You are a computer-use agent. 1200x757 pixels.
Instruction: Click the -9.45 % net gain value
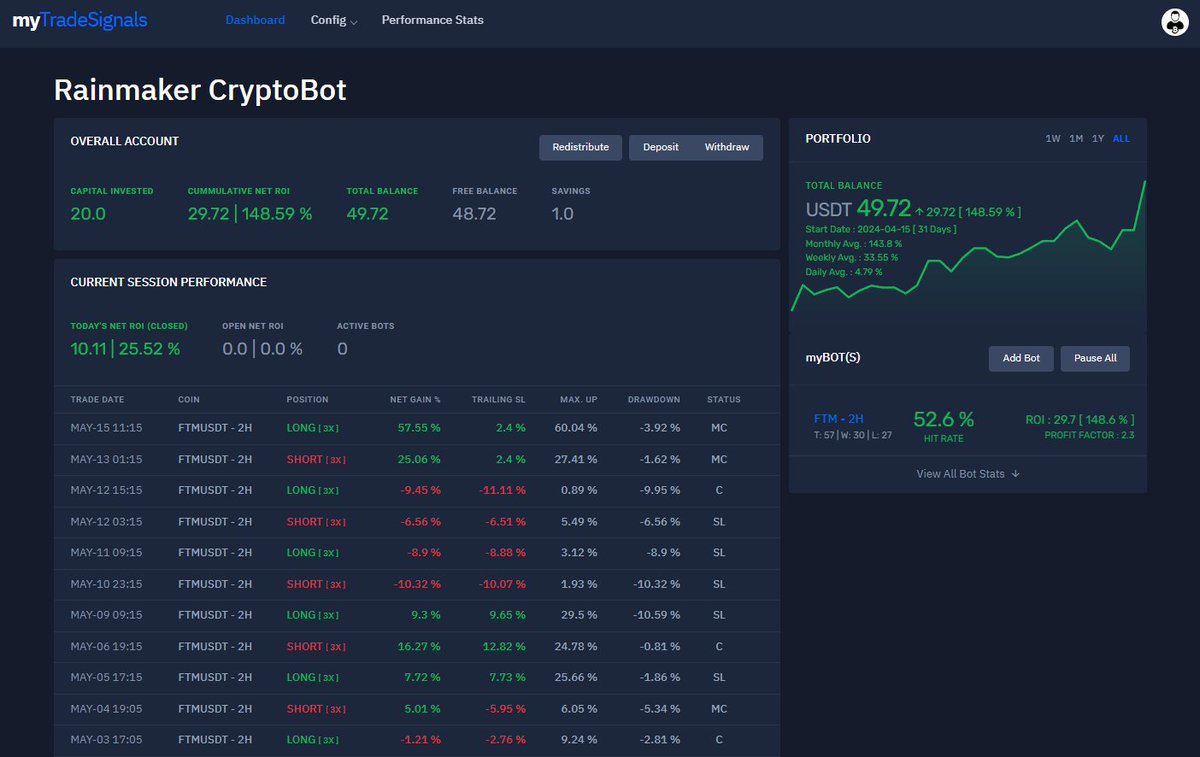pos(421,491)
